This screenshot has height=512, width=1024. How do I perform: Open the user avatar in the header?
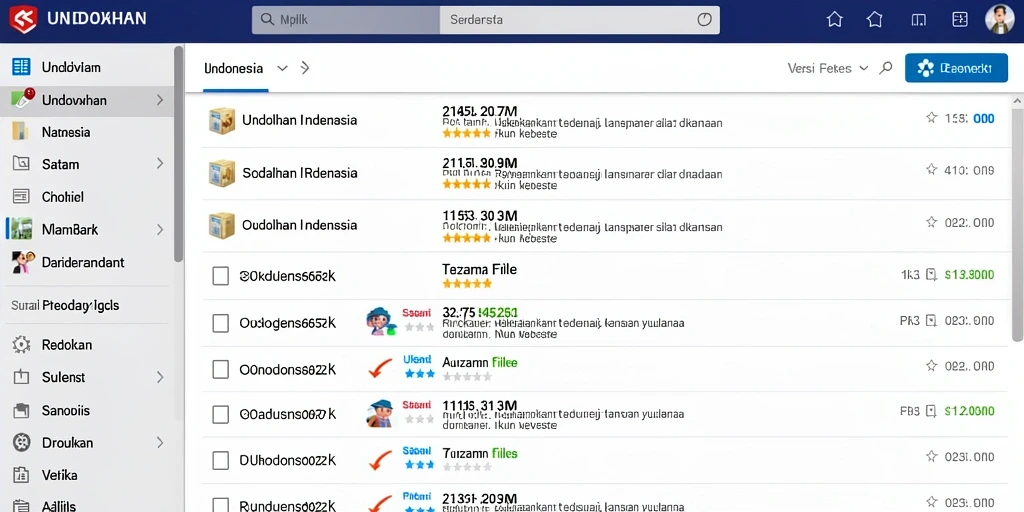point(999,19)
